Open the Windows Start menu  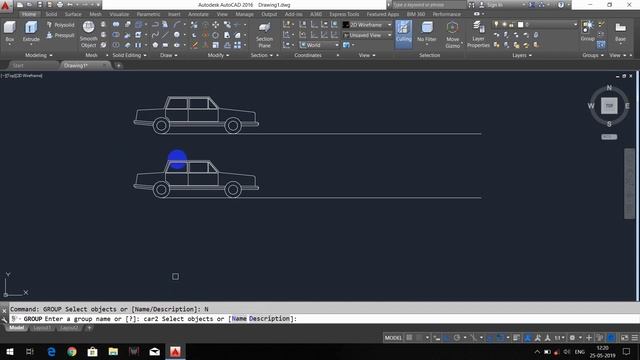click(10, 351)
